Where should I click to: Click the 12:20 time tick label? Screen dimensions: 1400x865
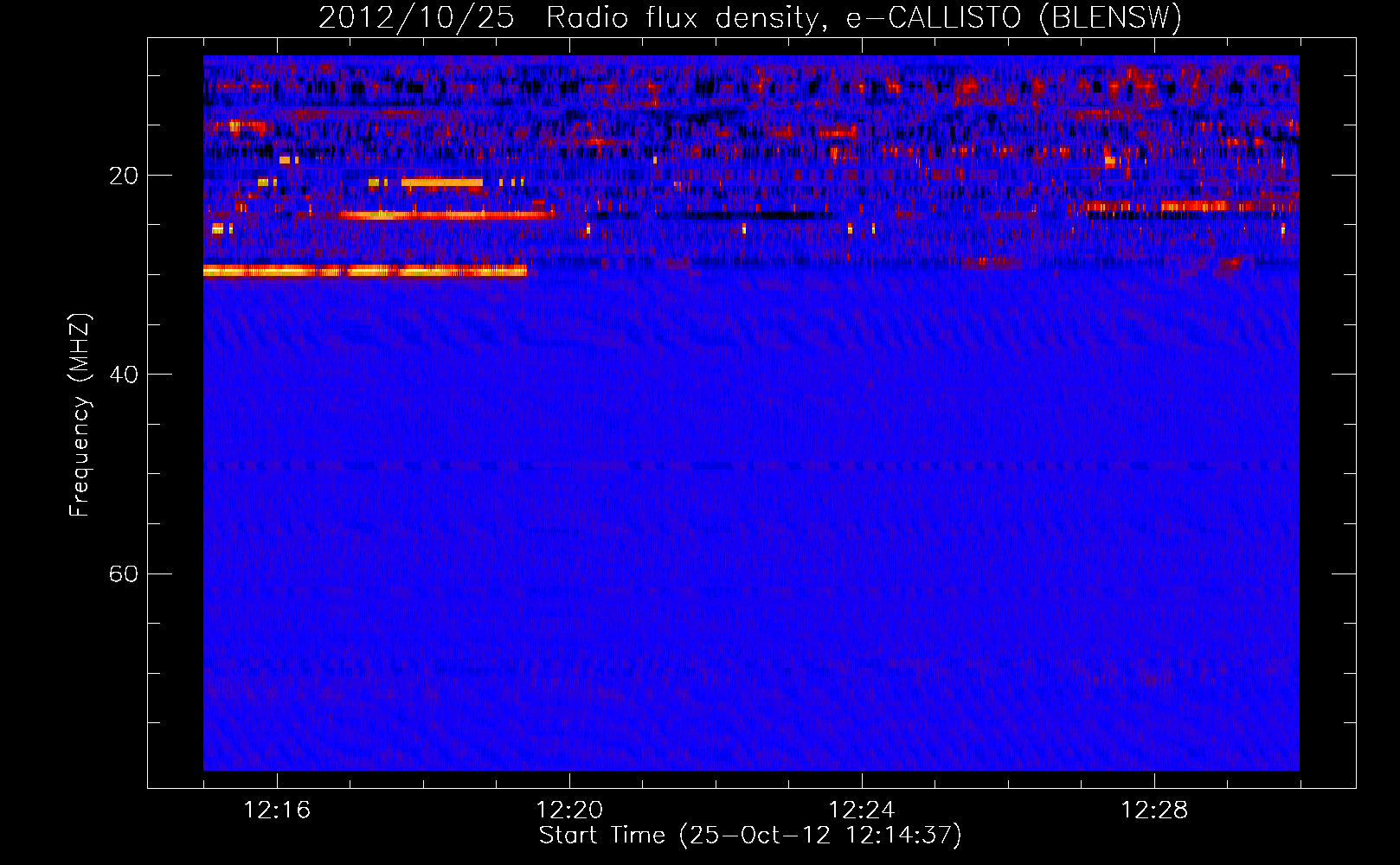569,810
